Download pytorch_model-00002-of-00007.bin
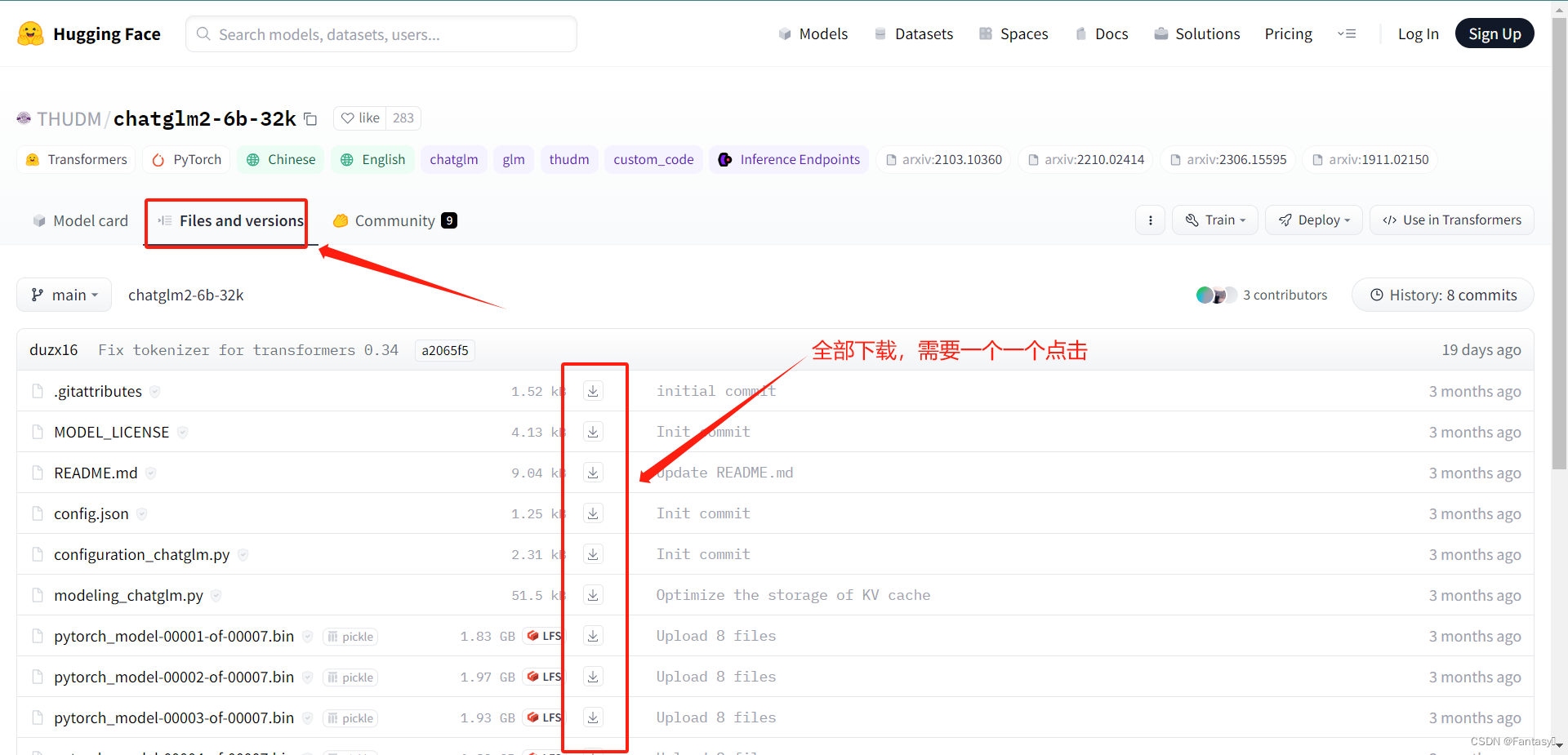Screen dimensions: 1568x755 [593, 677]
